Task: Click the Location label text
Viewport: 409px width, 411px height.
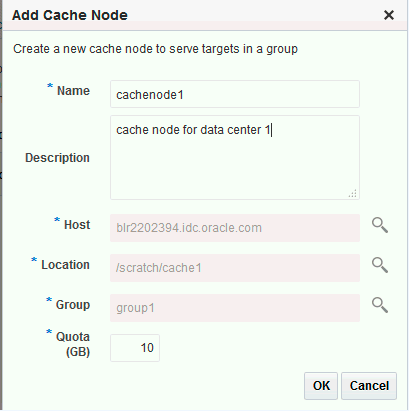Action: tap(65, 265)
